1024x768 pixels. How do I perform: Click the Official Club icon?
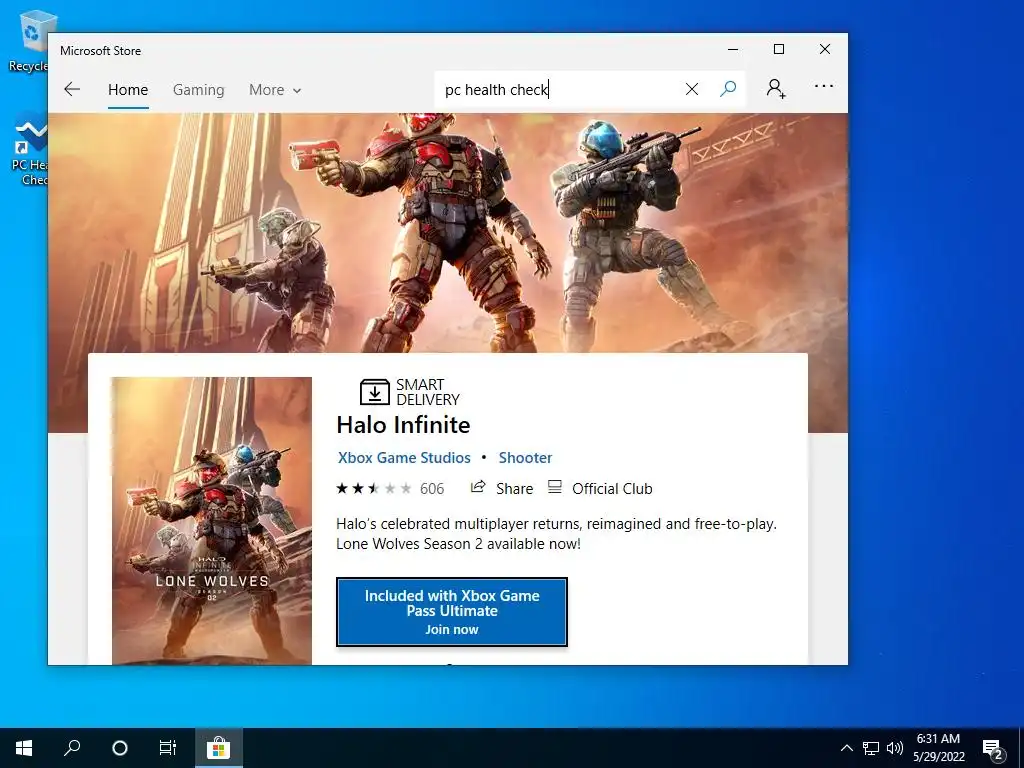tap(554, 487)
